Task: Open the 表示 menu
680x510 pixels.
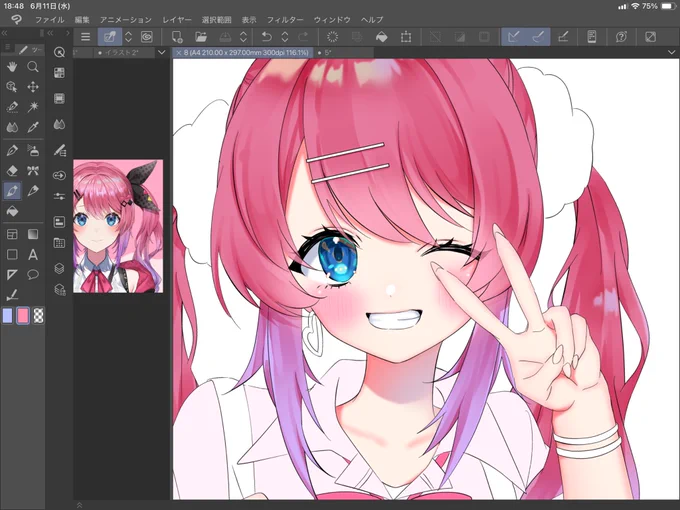Action: point(249,20)
